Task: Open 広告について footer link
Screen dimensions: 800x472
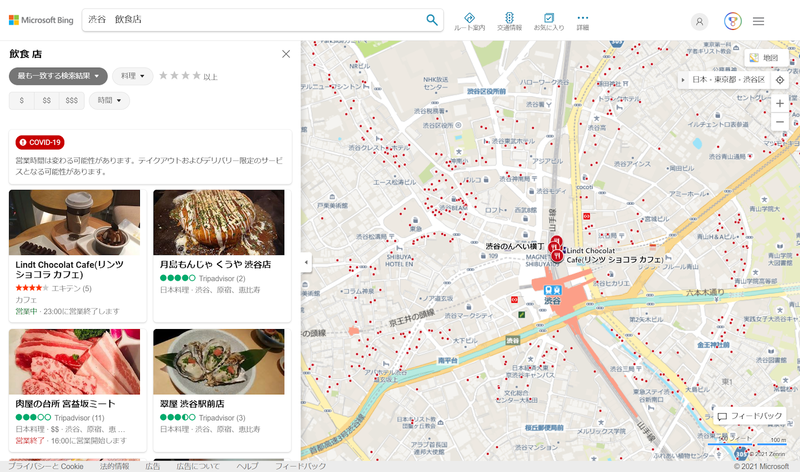Action: tap(198, 466)
